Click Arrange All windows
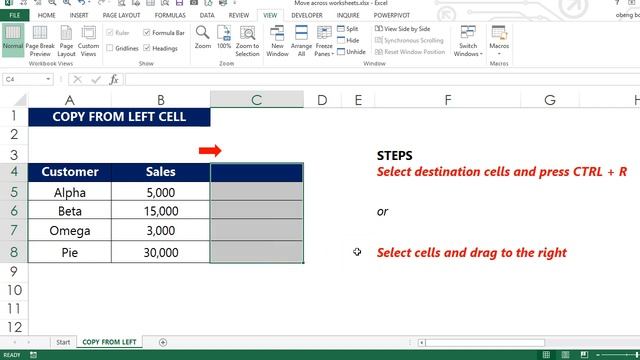The height and width of the screenshot is (360, 640). coord(301,40)
